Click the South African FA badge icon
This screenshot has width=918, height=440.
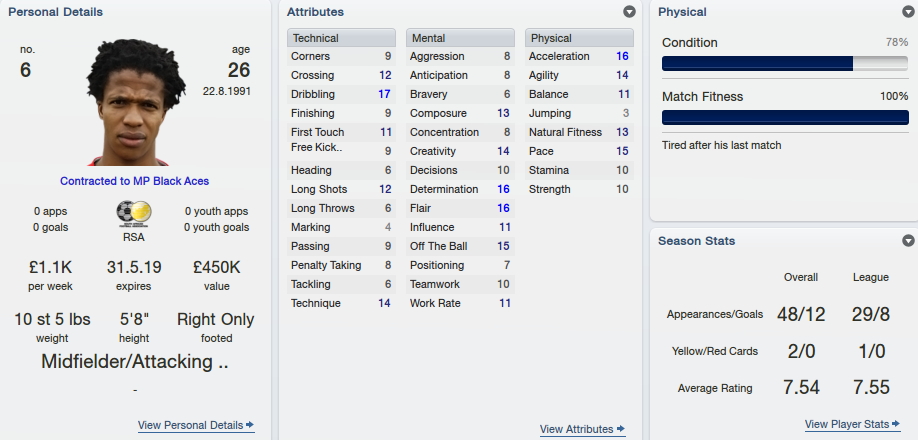pyautogui.click(x=134, y=215)
